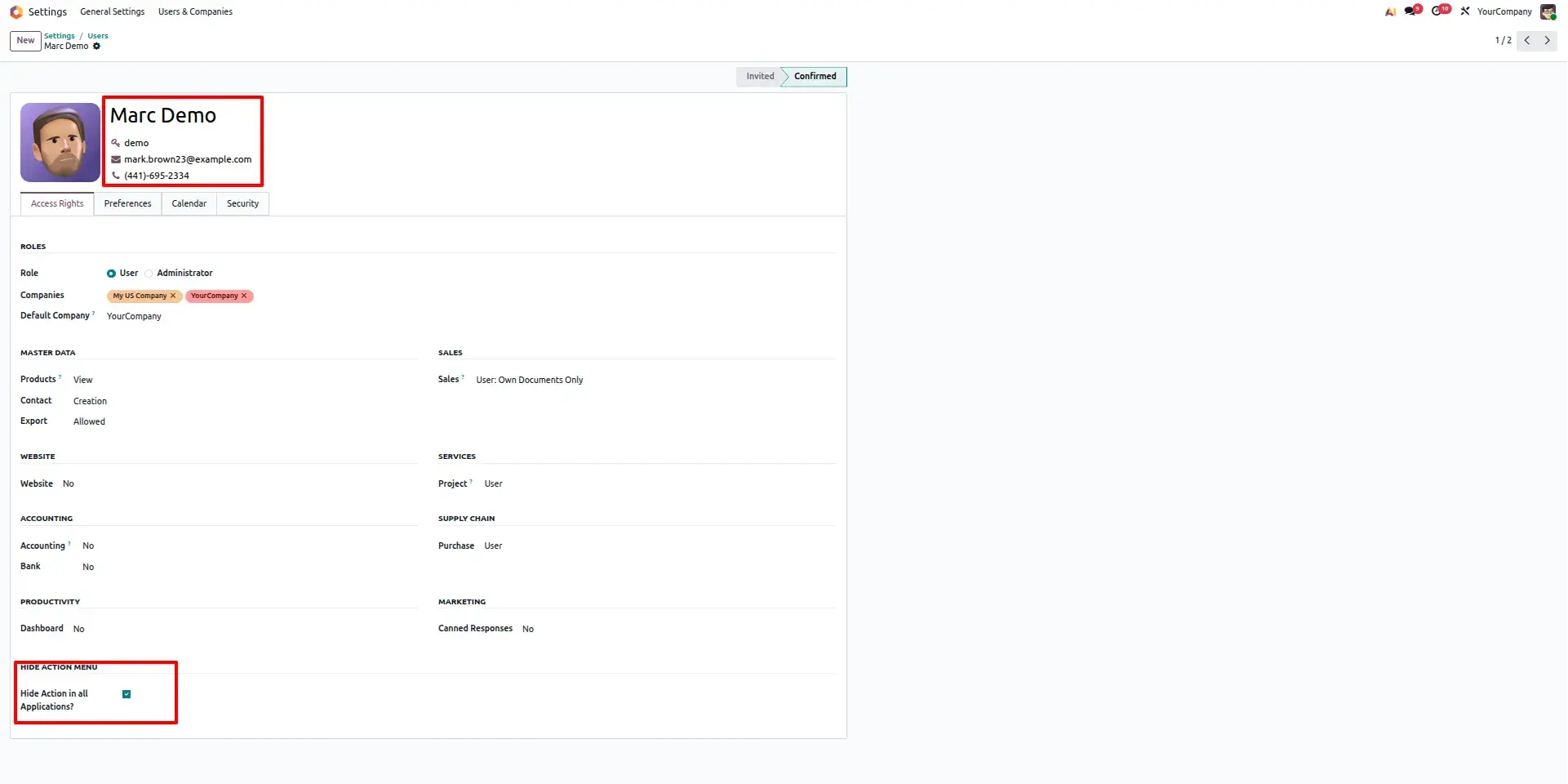Click the phone icon beside the number
Screen dimensions: 1568x784
(116, 176)
